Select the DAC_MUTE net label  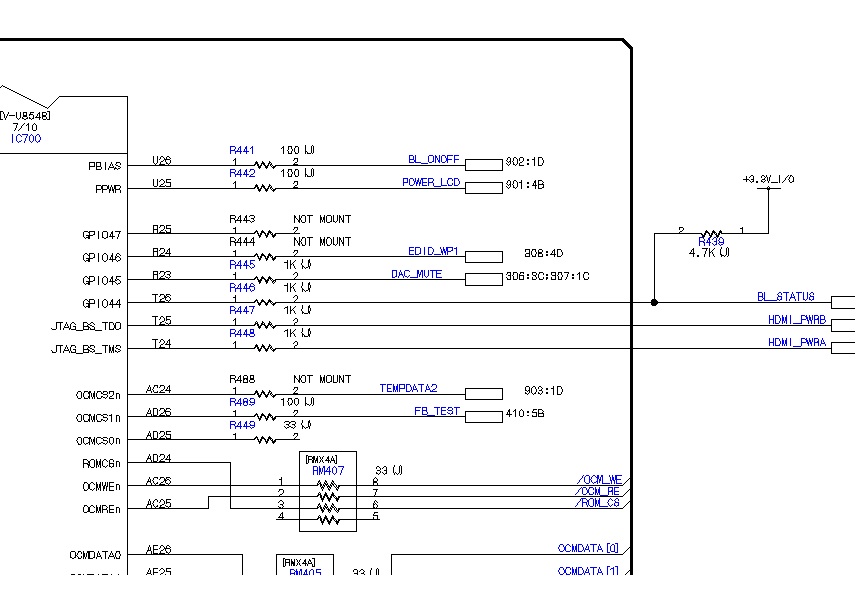coord(417,274)
